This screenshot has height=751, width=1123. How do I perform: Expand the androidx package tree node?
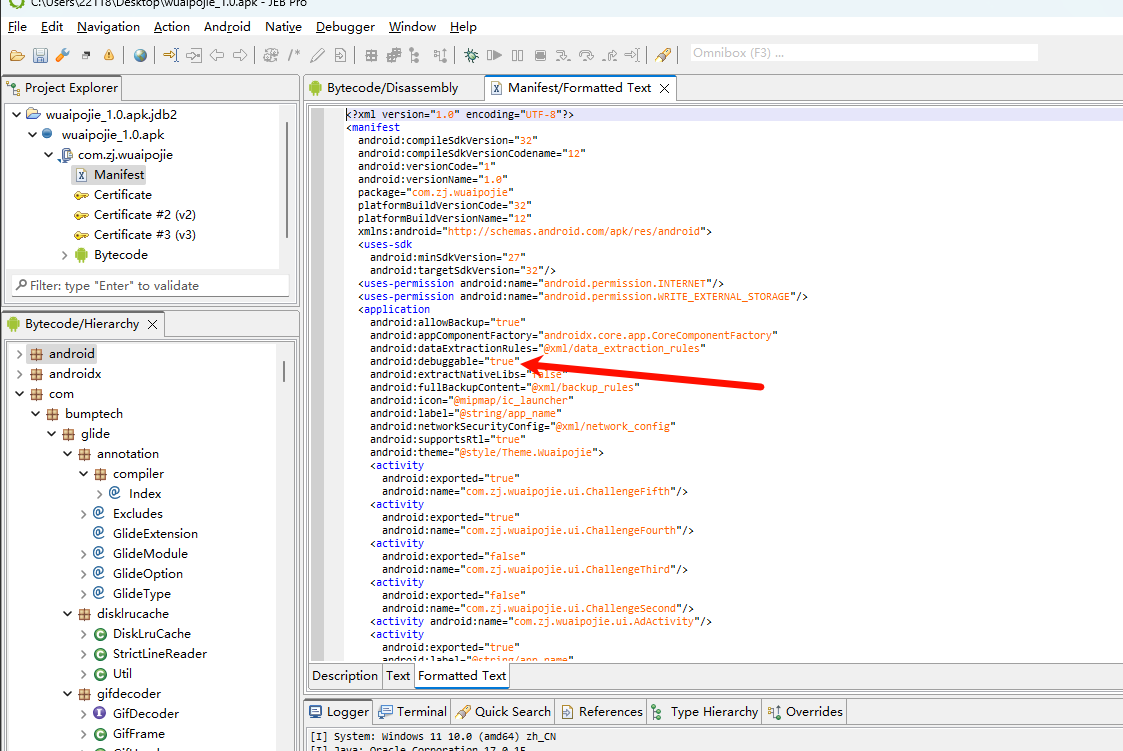click(19, 374)
